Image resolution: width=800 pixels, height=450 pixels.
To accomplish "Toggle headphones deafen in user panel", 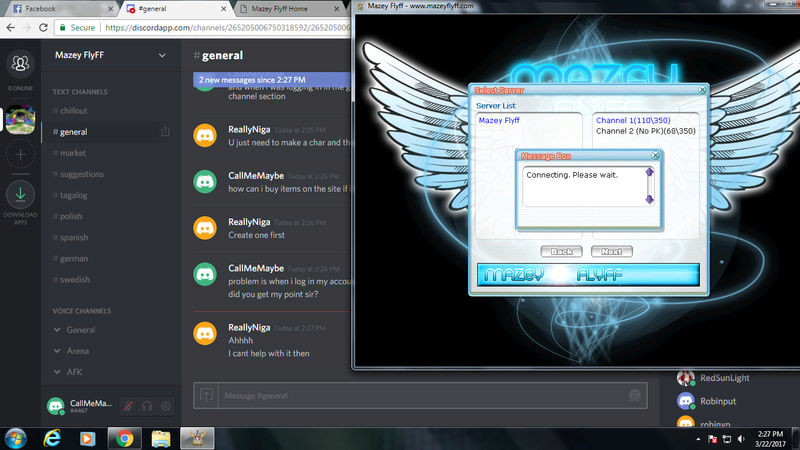I will click(147, 406).
